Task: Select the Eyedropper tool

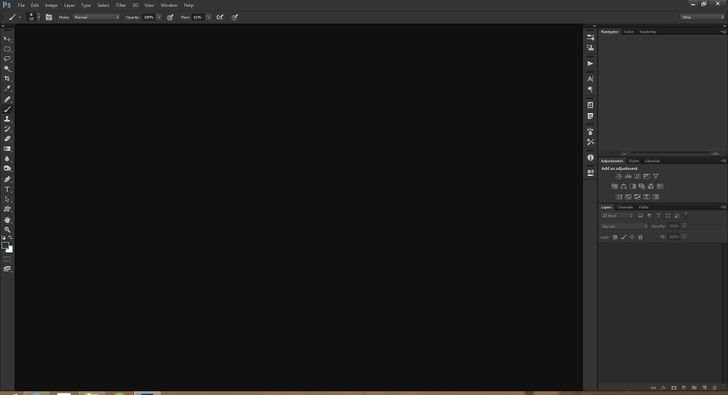Action: tap(7, 89)
